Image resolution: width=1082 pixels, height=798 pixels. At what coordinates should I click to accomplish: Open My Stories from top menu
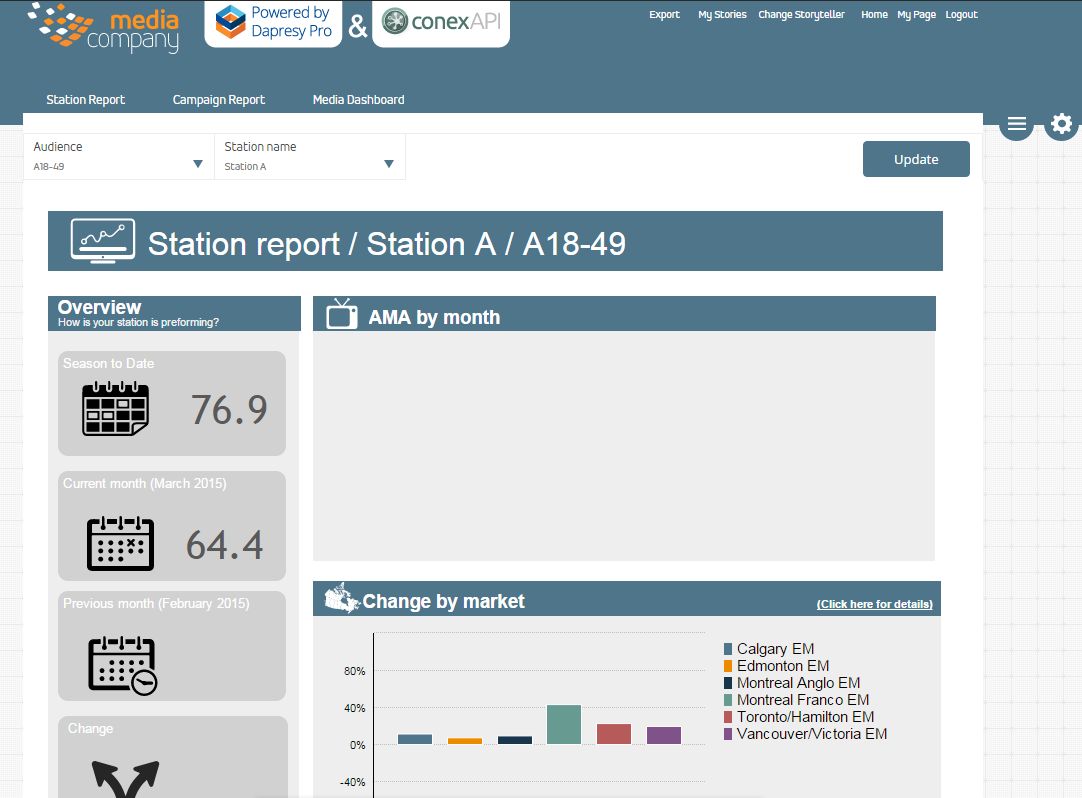click(x=722, y=14)
